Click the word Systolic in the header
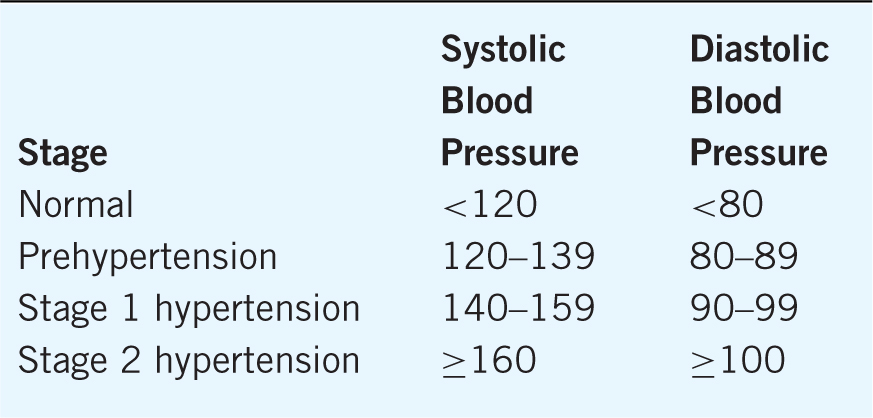The height and width of the screenshot is (418, 873). tap(503, 49)
